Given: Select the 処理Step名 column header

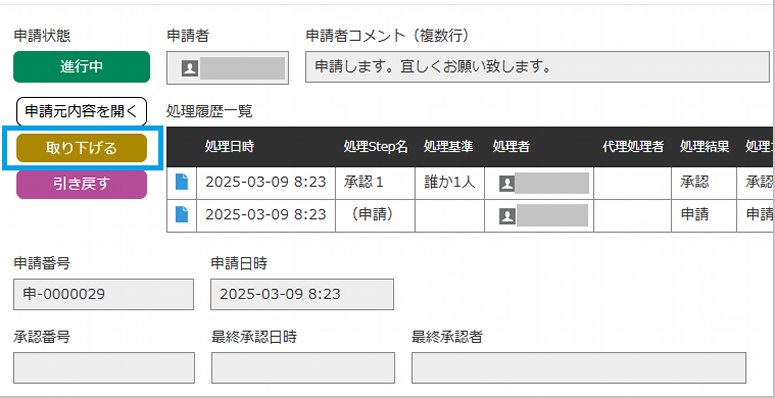Looking at the screenshot, I should pos(376,147).
